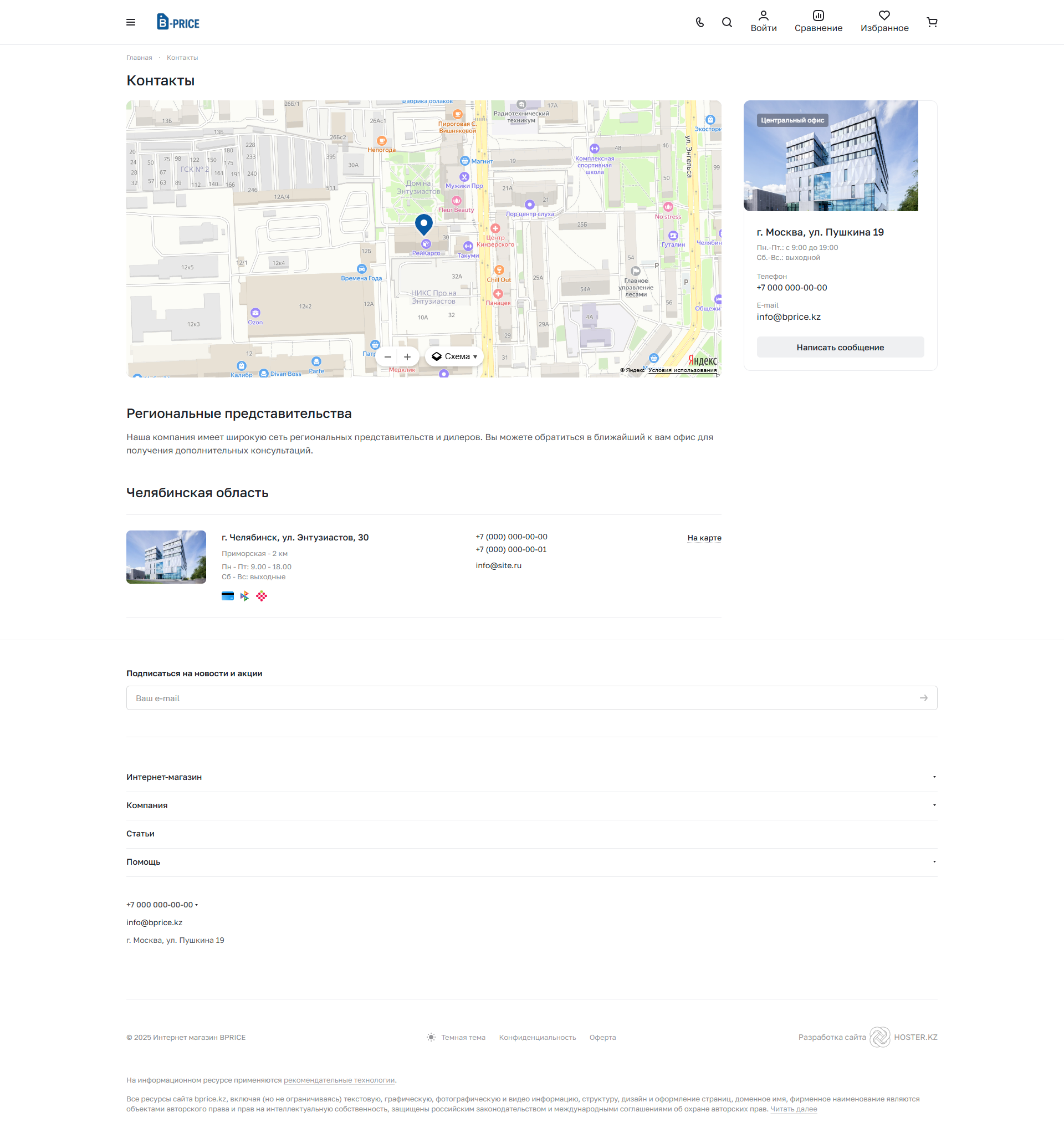
Task: Click the phone icon in header
Action: pyautogui.click(x=699, y=22)
